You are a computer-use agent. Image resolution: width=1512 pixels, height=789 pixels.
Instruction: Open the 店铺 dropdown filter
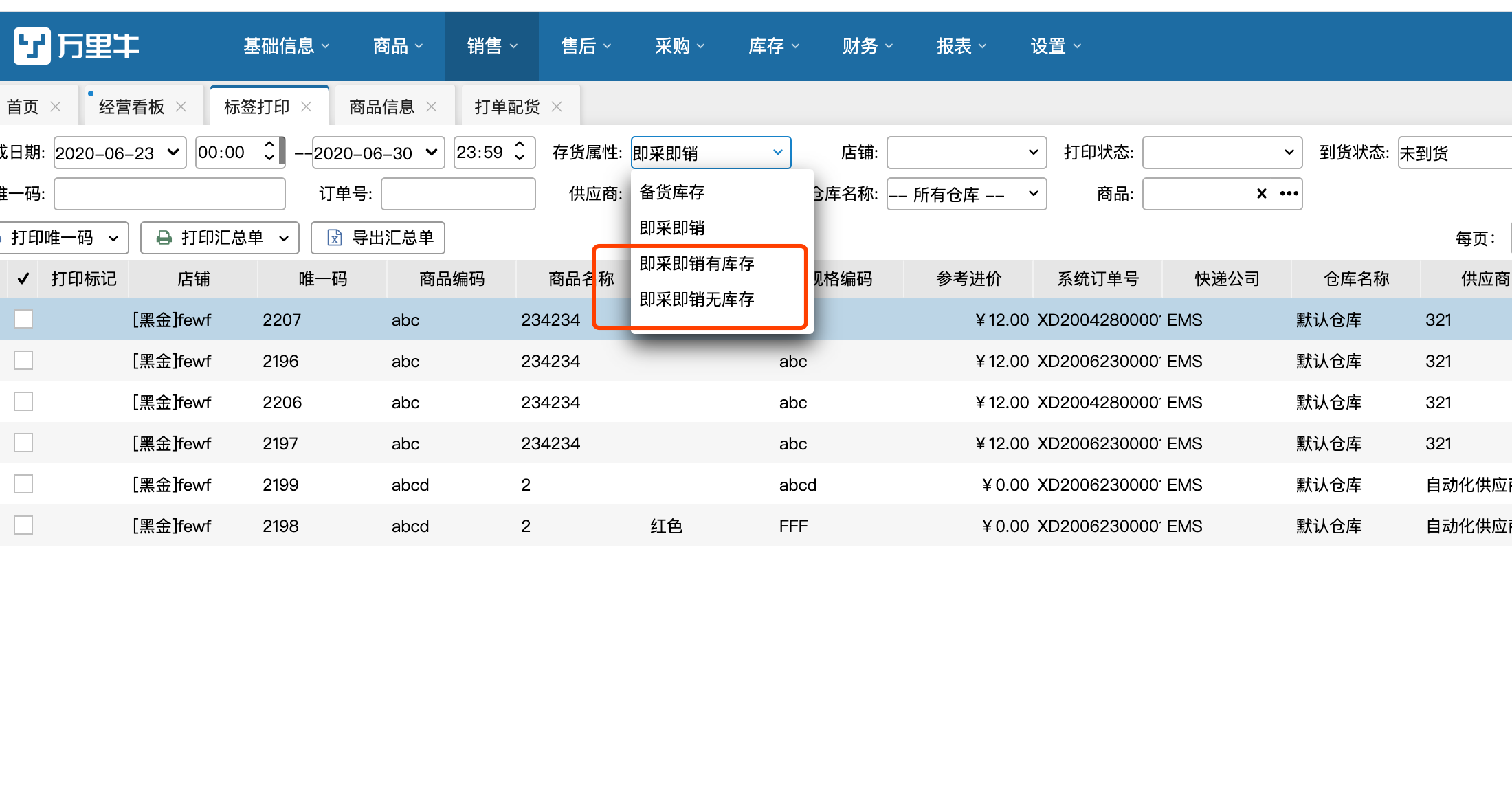pos(966,153)
